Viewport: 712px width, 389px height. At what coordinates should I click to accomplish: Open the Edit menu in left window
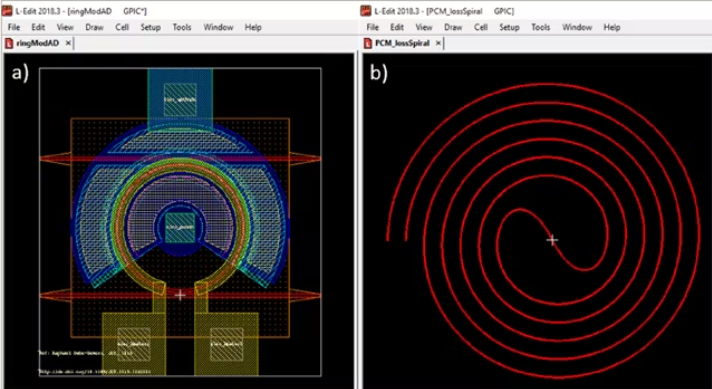[38, 27]
